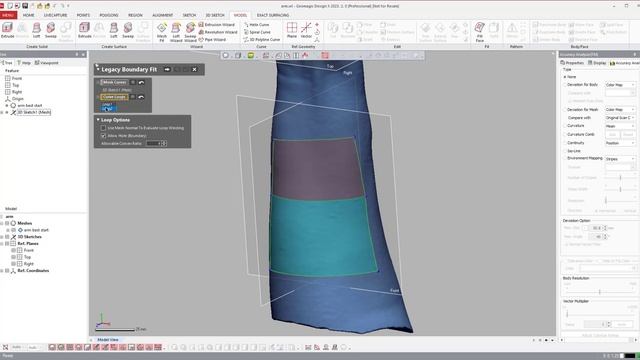Screen dimensions: 640x360
Task: Switch to the 3D SKETCH ribbon tab
Action: click(215, 15)
